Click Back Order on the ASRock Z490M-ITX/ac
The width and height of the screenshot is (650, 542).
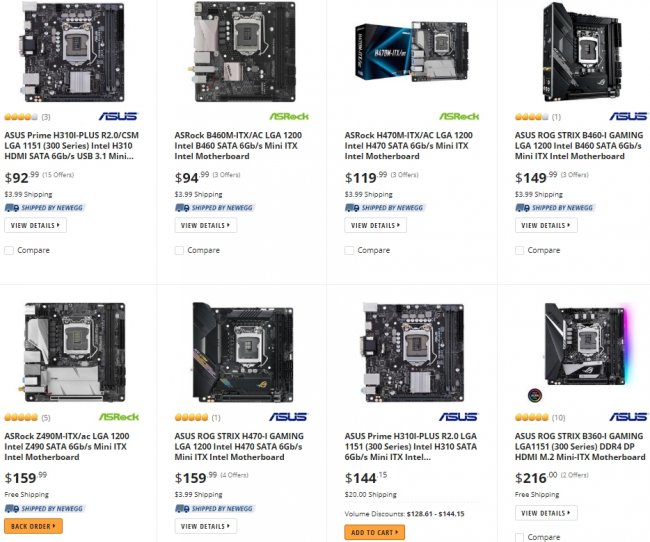(34, 526)
